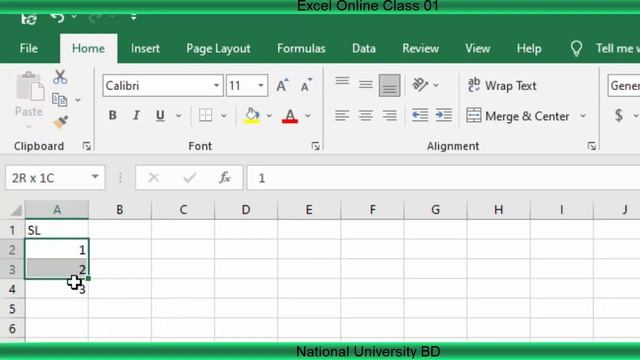
Task: Apply red Font Color
Action: (x=290, y=116)
